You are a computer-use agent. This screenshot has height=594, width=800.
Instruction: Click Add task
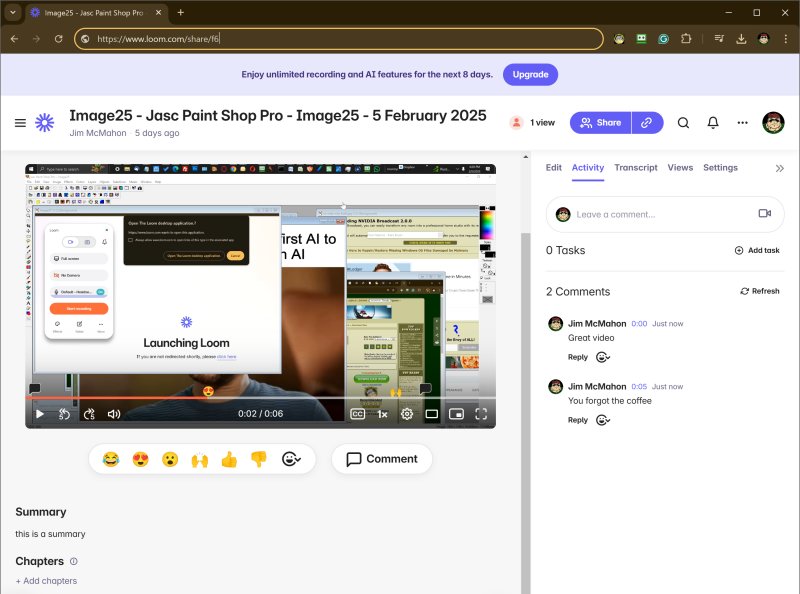[x=757, y=250]
